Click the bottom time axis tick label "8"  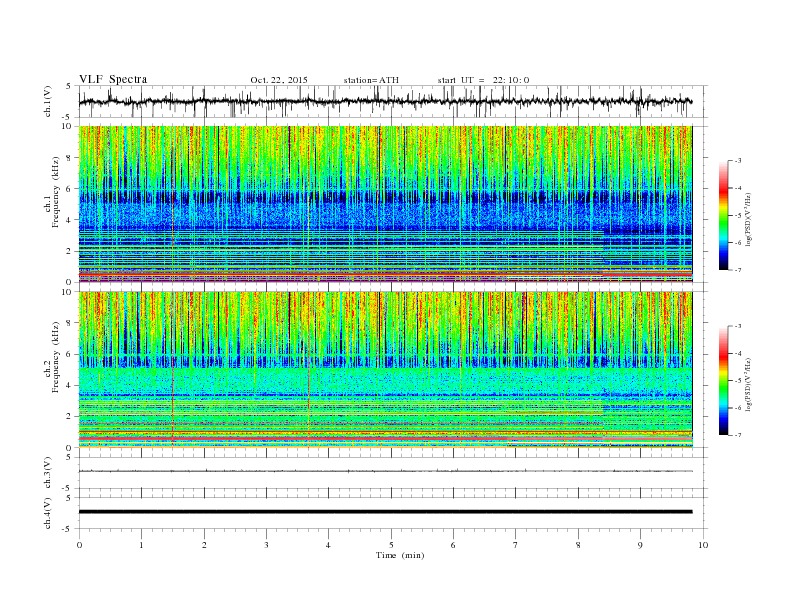(578, 545)
